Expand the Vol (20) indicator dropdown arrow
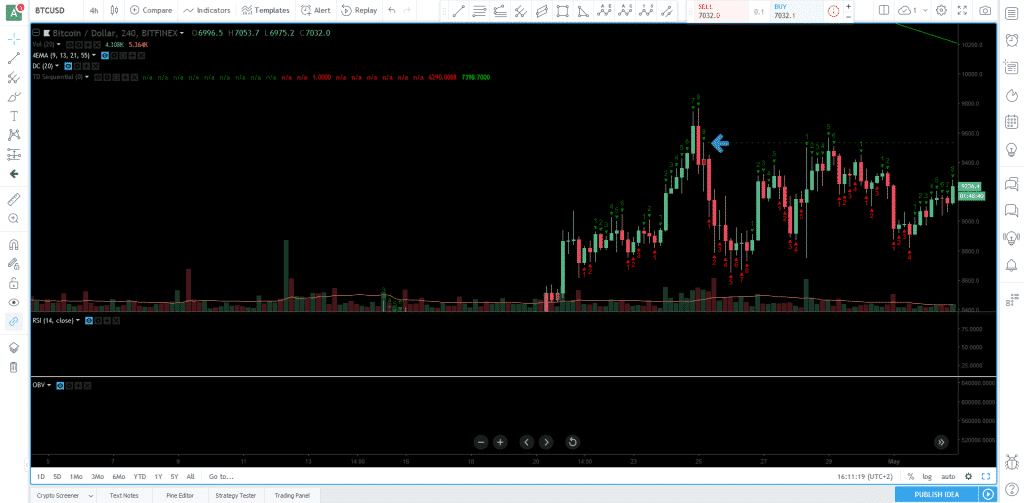The height and width of the screenshot is (503, 1024). pyautogui.click(x=59, y=44)
